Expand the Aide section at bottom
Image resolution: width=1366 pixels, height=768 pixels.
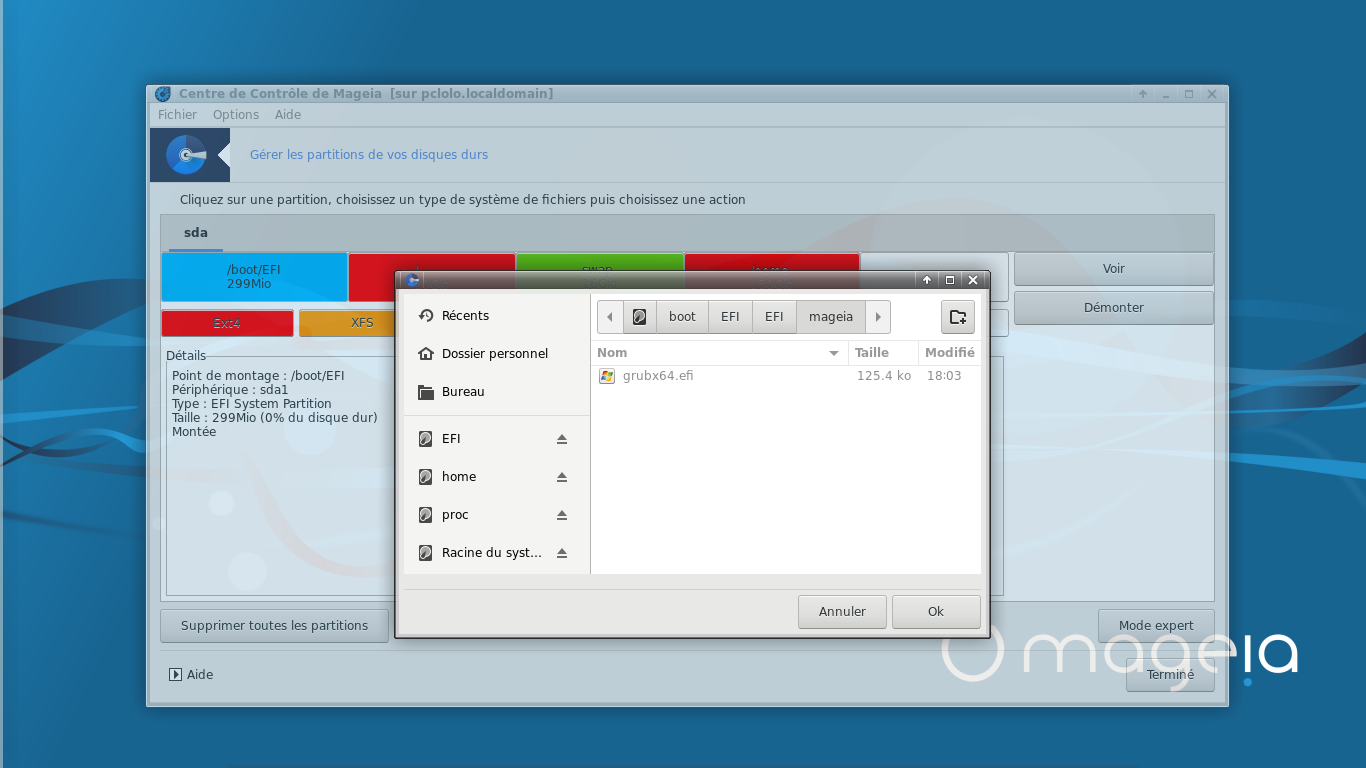[191, 675]
